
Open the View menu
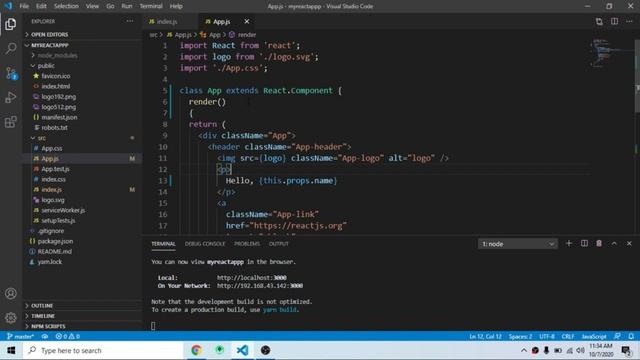(x=92, y=6)
